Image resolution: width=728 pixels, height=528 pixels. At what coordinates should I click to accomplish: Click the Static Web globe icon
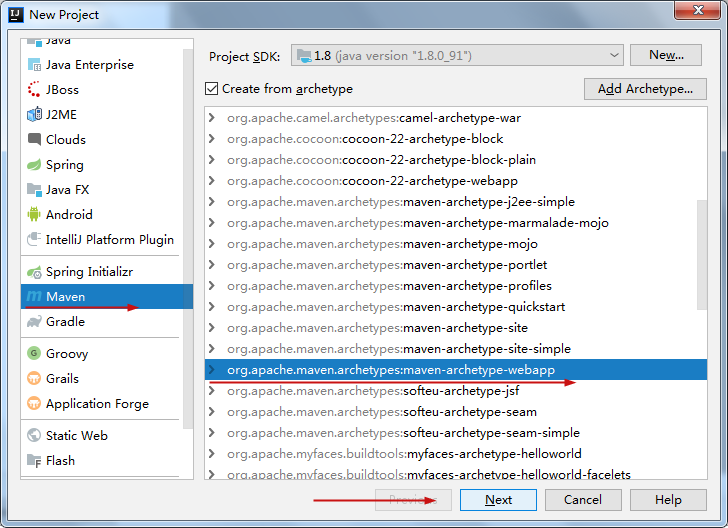34,435
